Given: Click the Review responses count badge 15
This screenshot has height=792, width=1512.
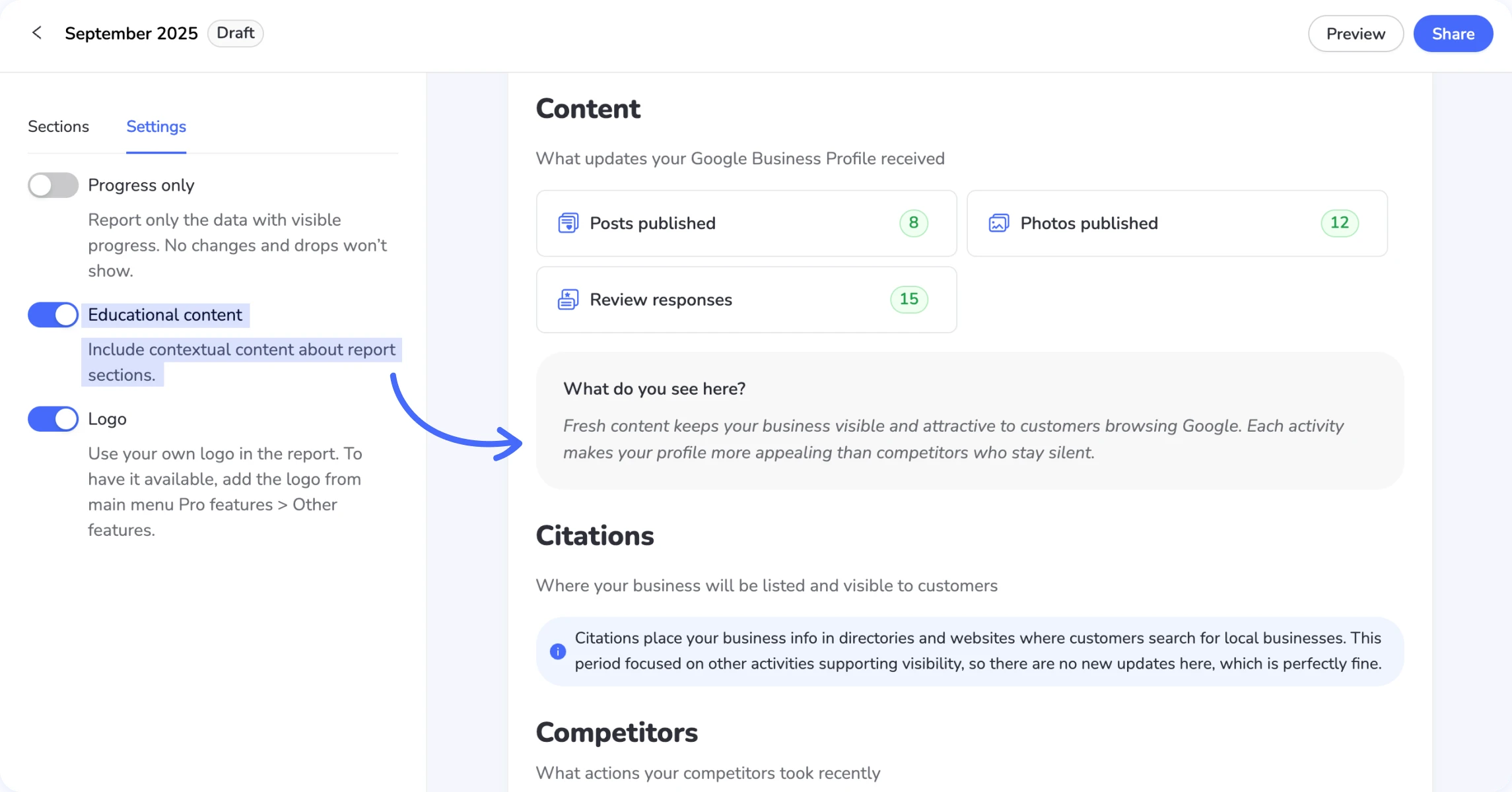Looking at the screenshot, I should pyautogui.click(x=909, y=300).
